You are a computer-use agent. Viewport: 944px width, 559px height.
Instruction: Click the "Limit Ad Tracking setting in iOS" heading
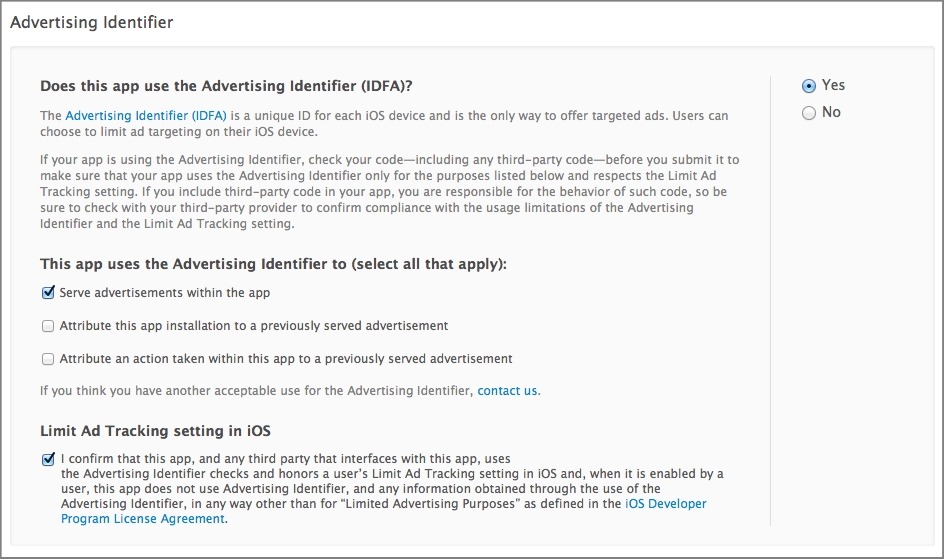155,431
